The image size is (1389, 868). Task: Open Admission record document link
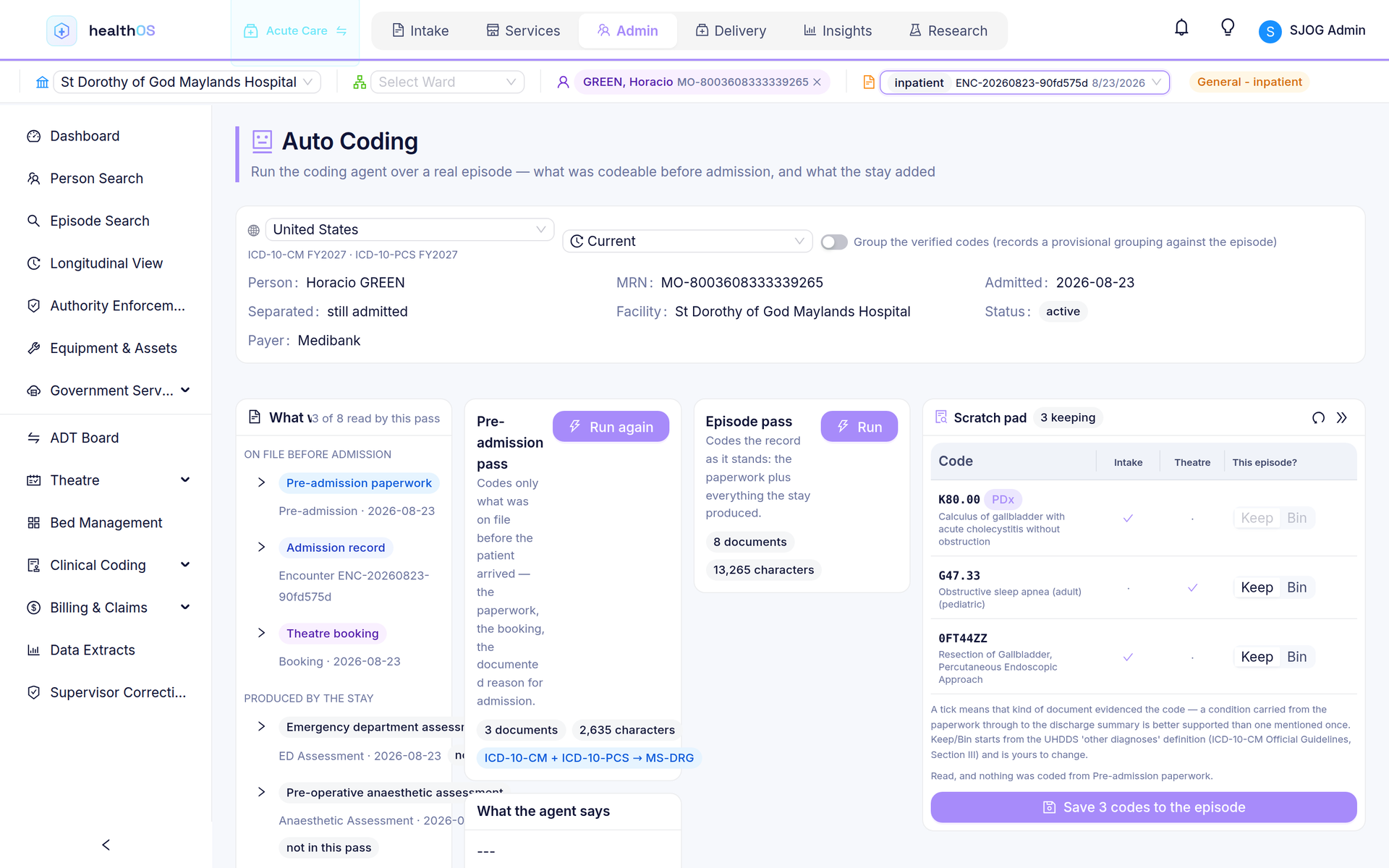tap(336, 548)
